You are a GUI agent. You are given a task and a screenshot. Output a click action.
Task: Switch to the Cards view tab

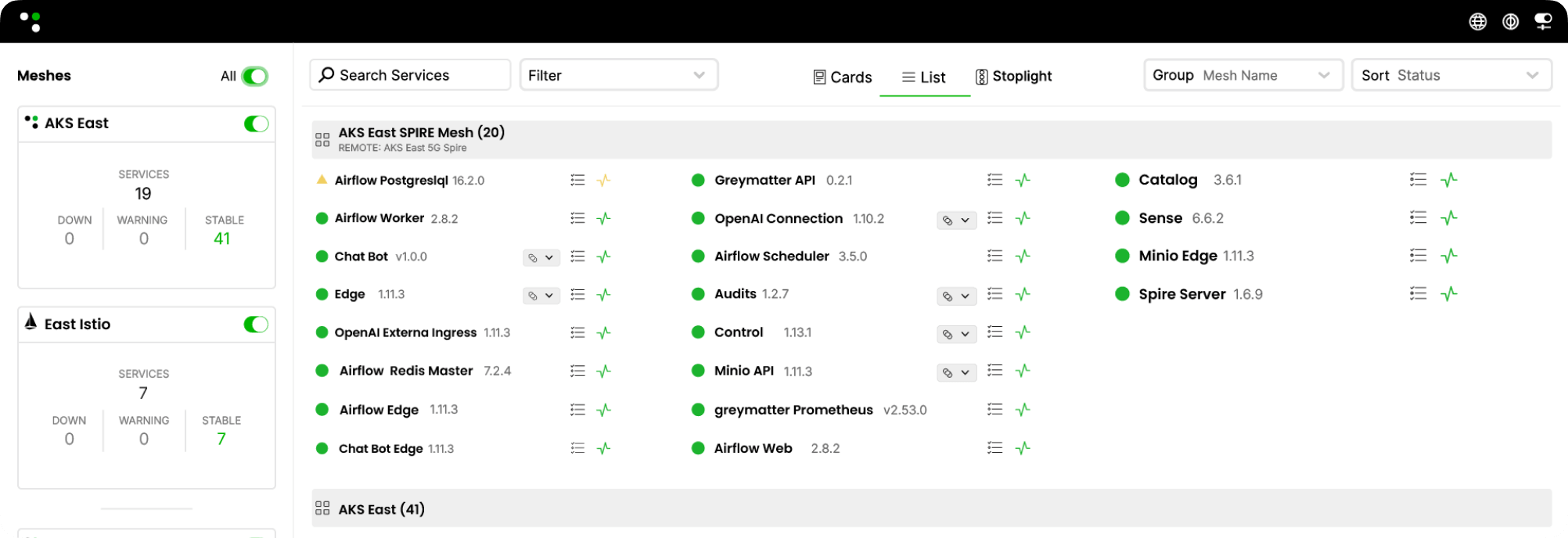click(x=843, y=77)
